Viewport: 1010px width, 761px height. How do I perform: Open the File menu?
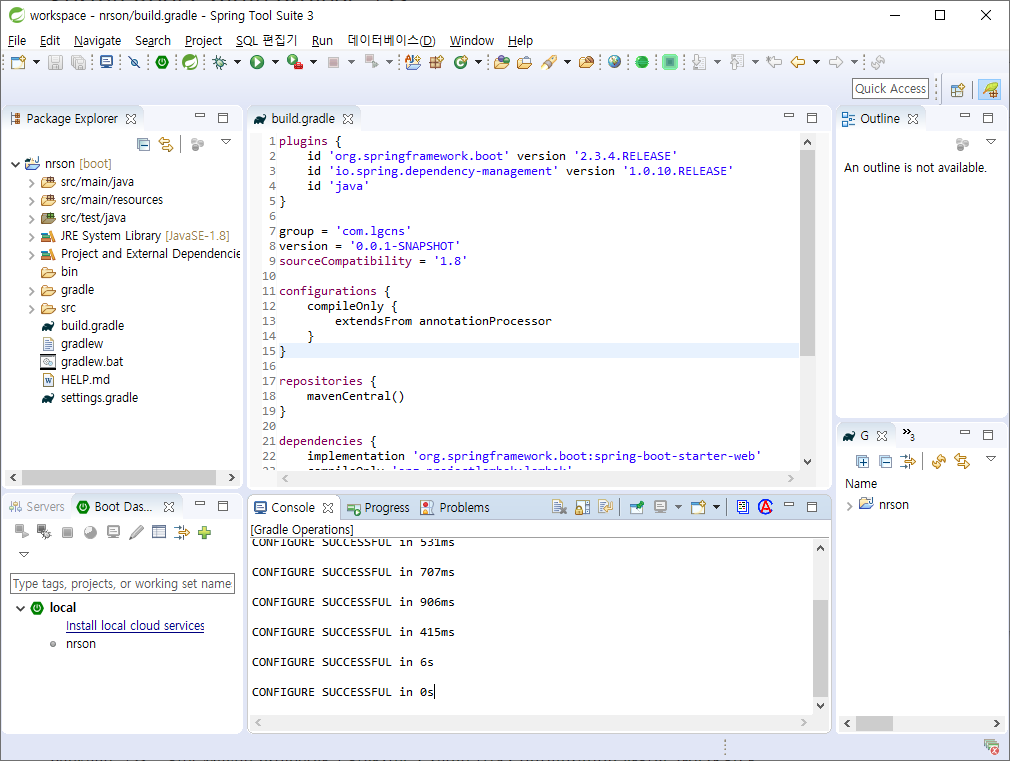point(17,41)
